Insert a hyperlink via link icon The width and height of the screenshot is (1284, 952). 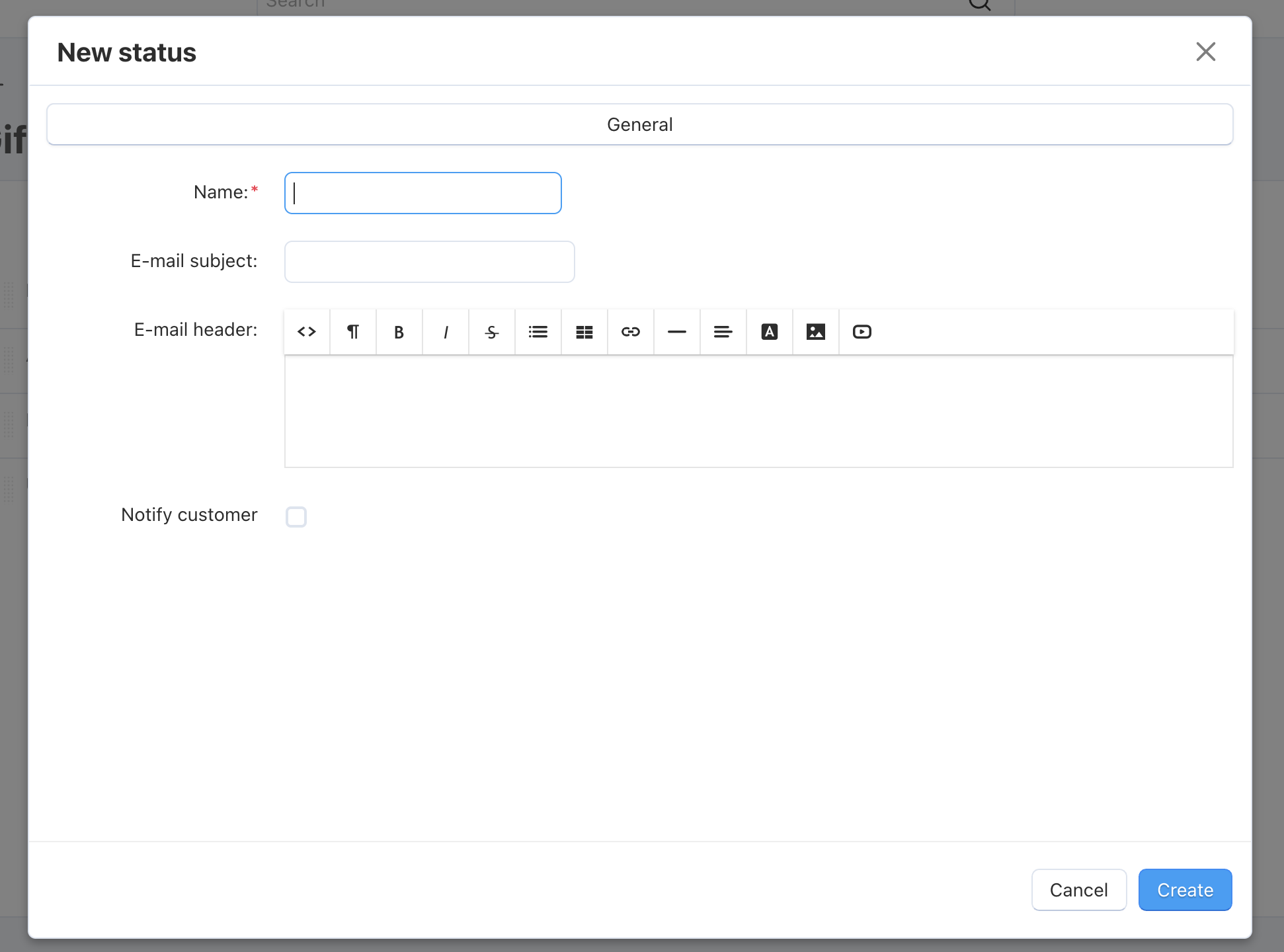[x=631, y=332]
